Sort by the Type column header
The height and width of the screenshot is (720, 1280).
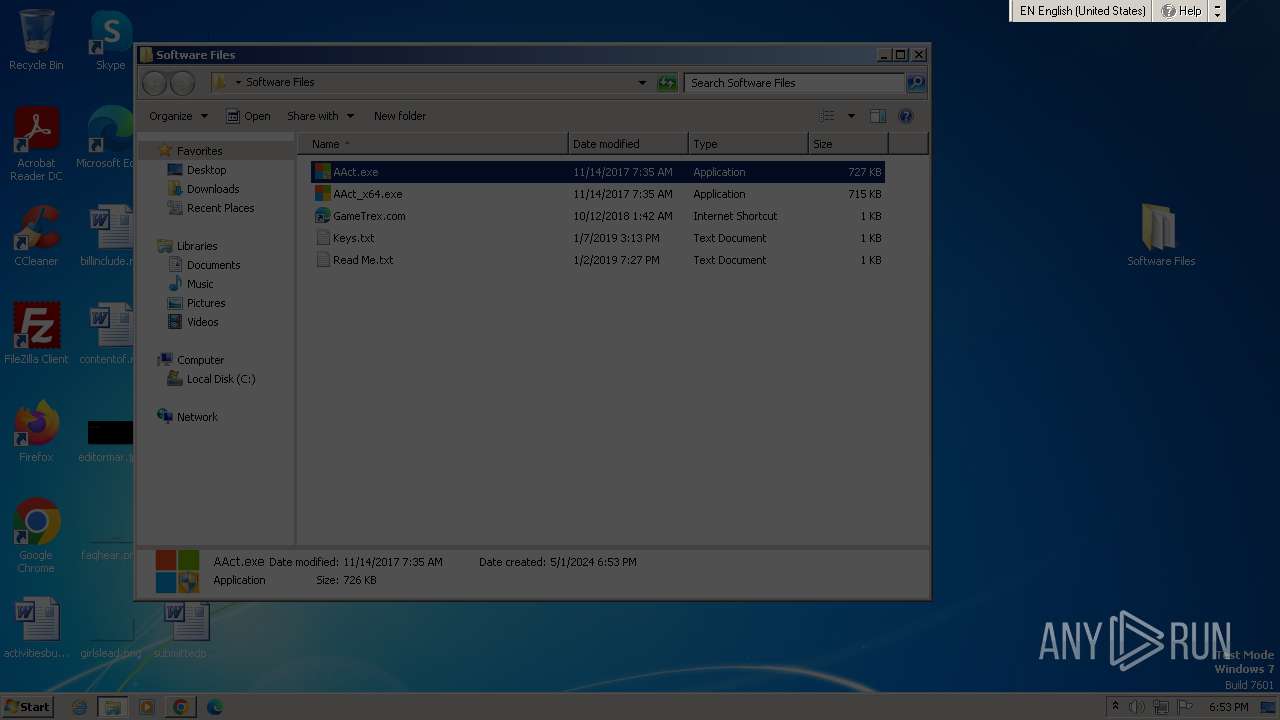pyautogui.click(x=748, y=144)
